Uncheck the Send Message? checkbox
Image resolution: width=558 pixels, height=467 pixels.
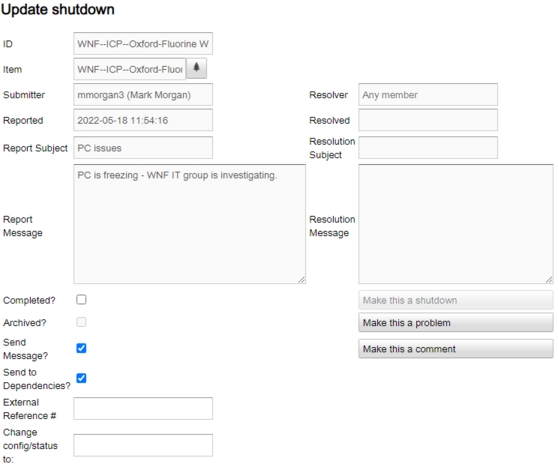pos(81,348)
